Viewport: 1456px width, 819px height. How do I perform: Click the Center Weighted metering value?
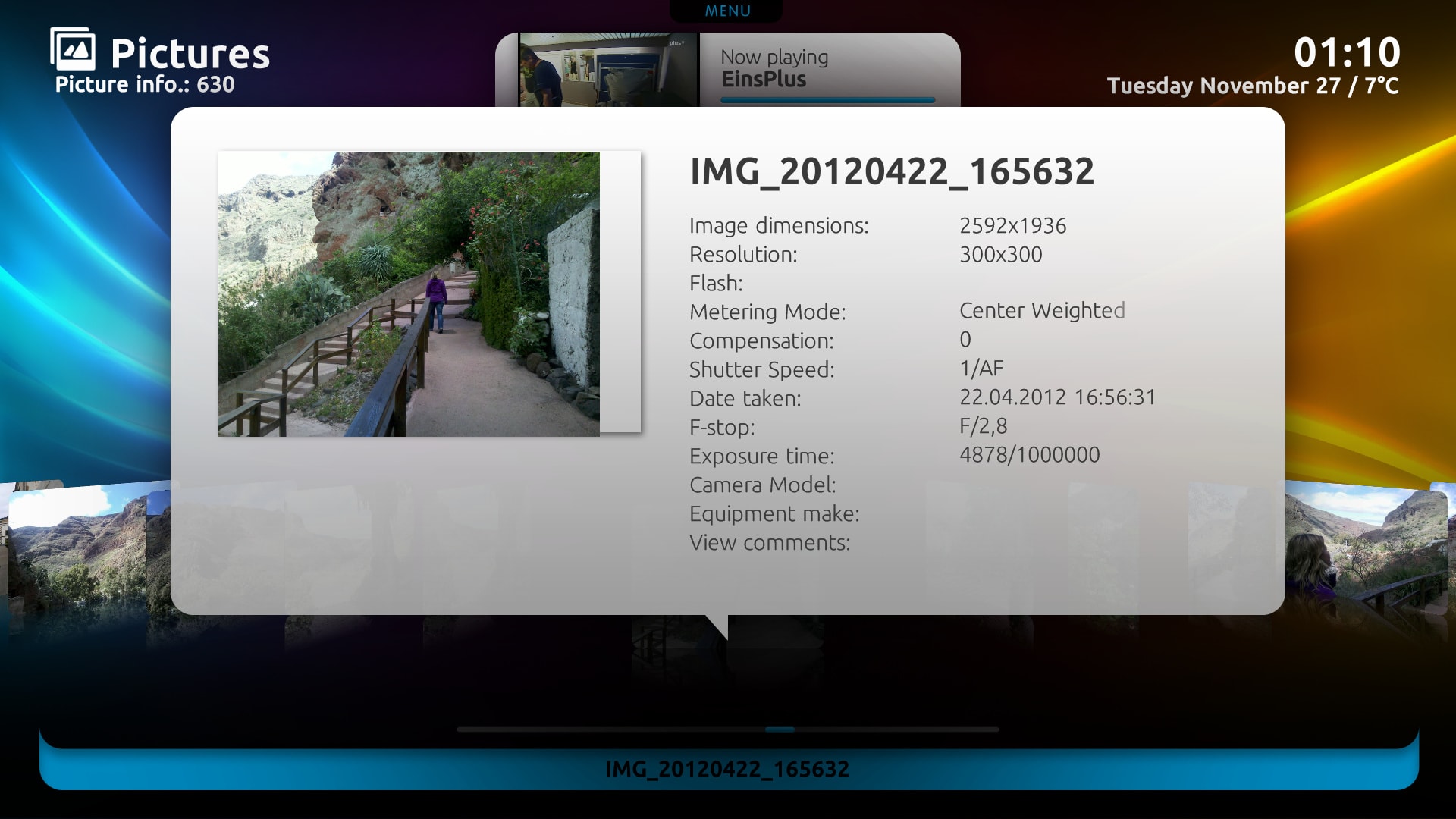click(1042, 311)
